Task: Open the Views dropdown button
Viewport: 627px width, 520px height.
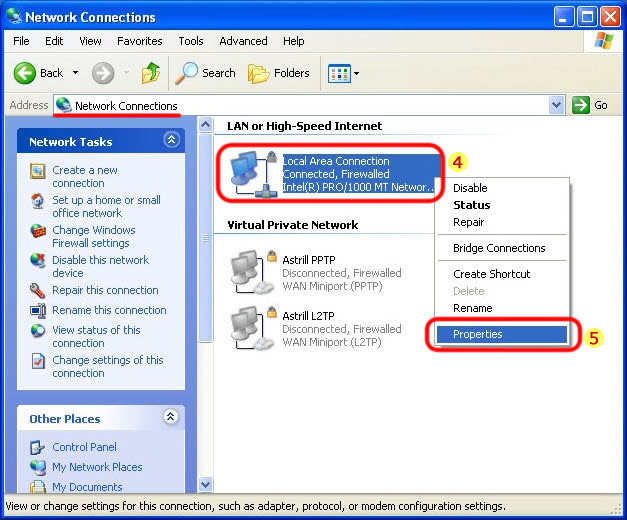Action: click(x=344, y=73)
